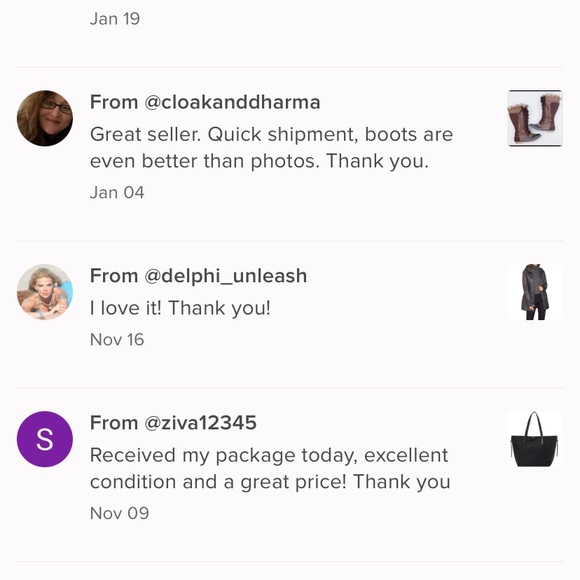Image resolution: width=580 pixels, height=580 pixels.
Task: Open @cloakanddharma's profile avatar
Action: (x=45, y=118)
